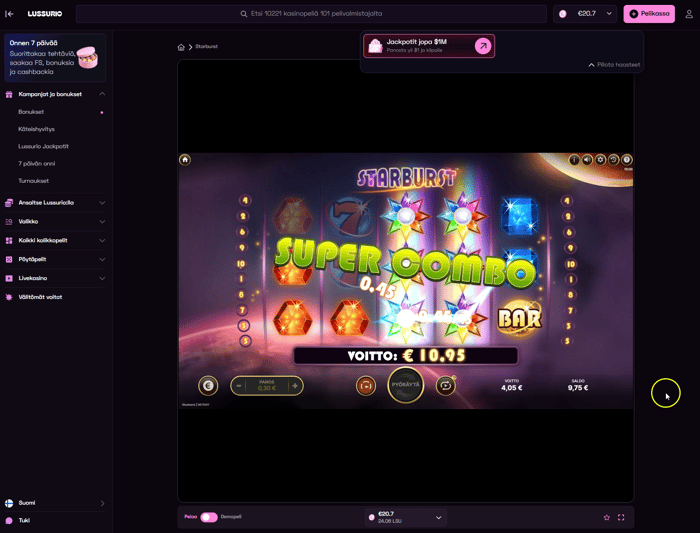Open Starburst game help question icon

click(627, 159)
